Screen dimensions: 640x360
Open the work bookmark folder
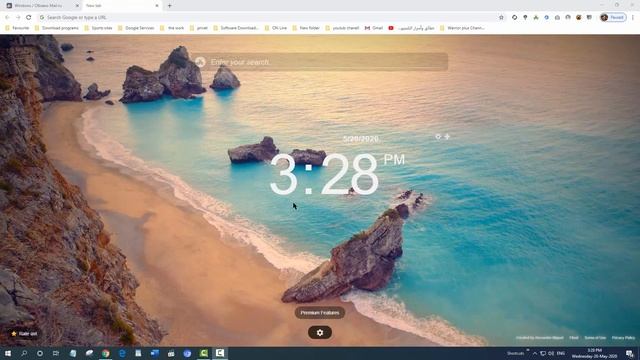pyautogui.click(x=172, y=28)
